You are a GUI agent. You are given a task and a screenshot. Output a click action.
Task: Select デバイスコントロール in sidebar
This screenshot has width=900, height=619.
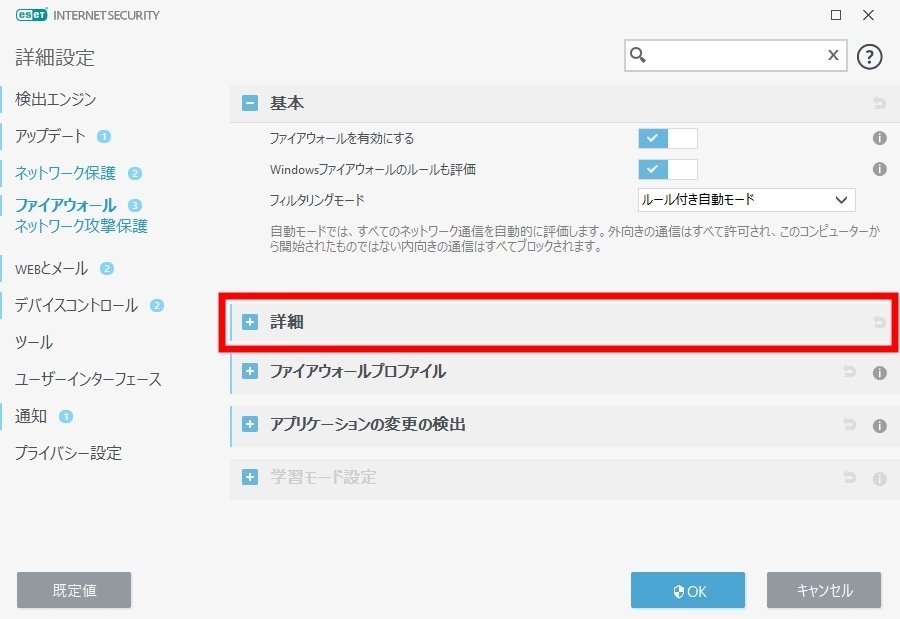(x=76, y=305)
